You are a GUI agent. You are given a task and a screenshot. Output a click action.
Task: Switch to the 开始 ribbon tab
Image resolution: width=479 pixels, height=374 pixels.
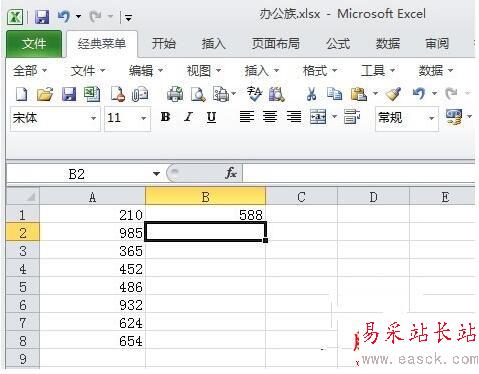pos(164,44)
